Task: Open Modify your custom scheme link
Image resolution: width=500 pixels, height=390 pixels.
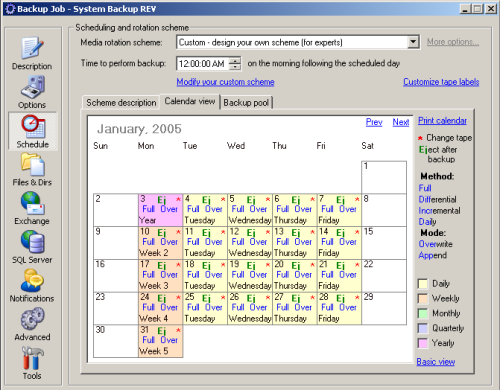Action: (x=225, y=82)
